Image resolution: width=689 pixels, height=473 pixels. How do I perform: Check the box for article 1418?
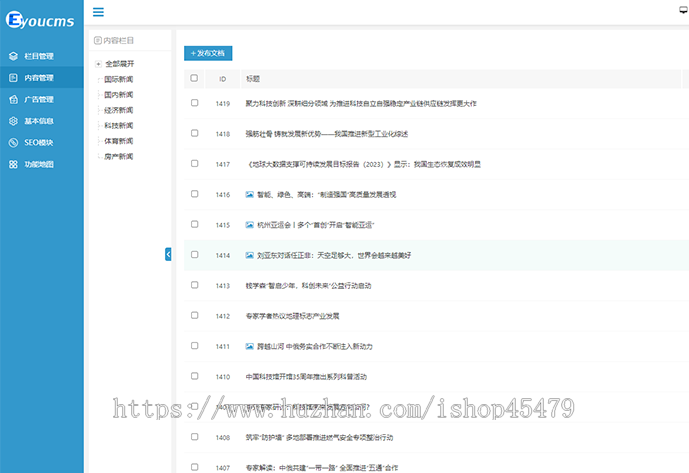point(195,133)
